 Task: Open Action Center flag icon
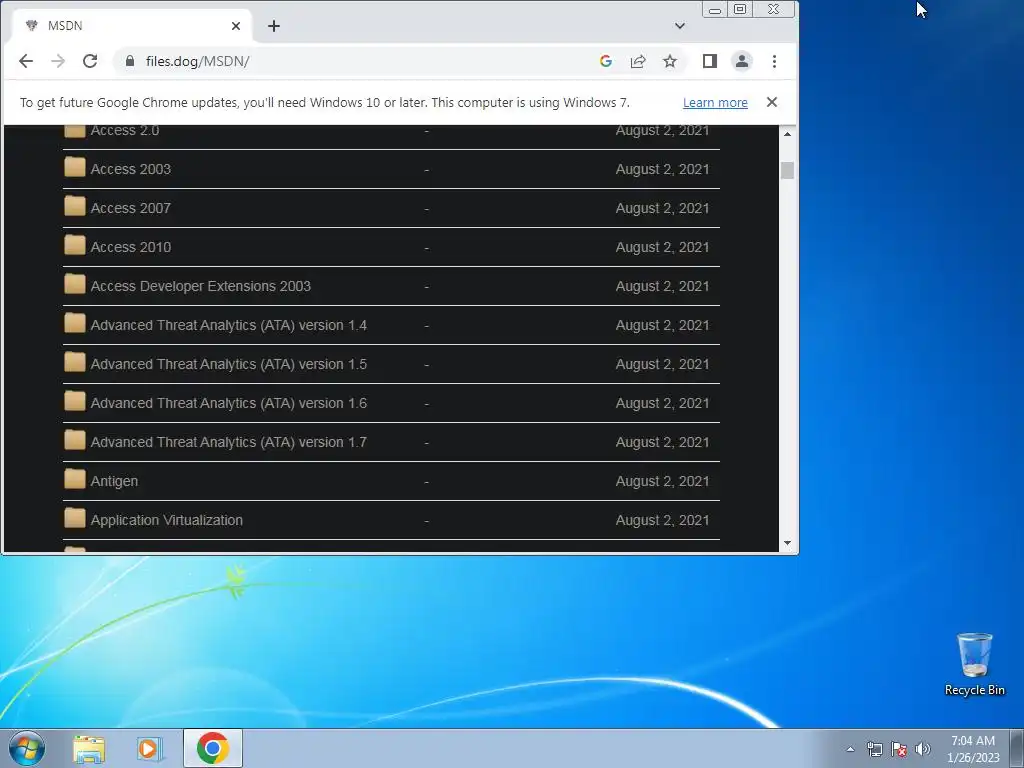[x=899, y=749]
